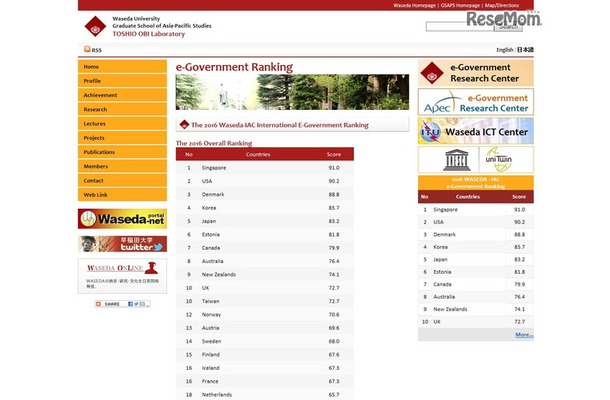Click Denmark in the main ranking table
This screenshot has height=400, width=610.
tap(213, 194)
